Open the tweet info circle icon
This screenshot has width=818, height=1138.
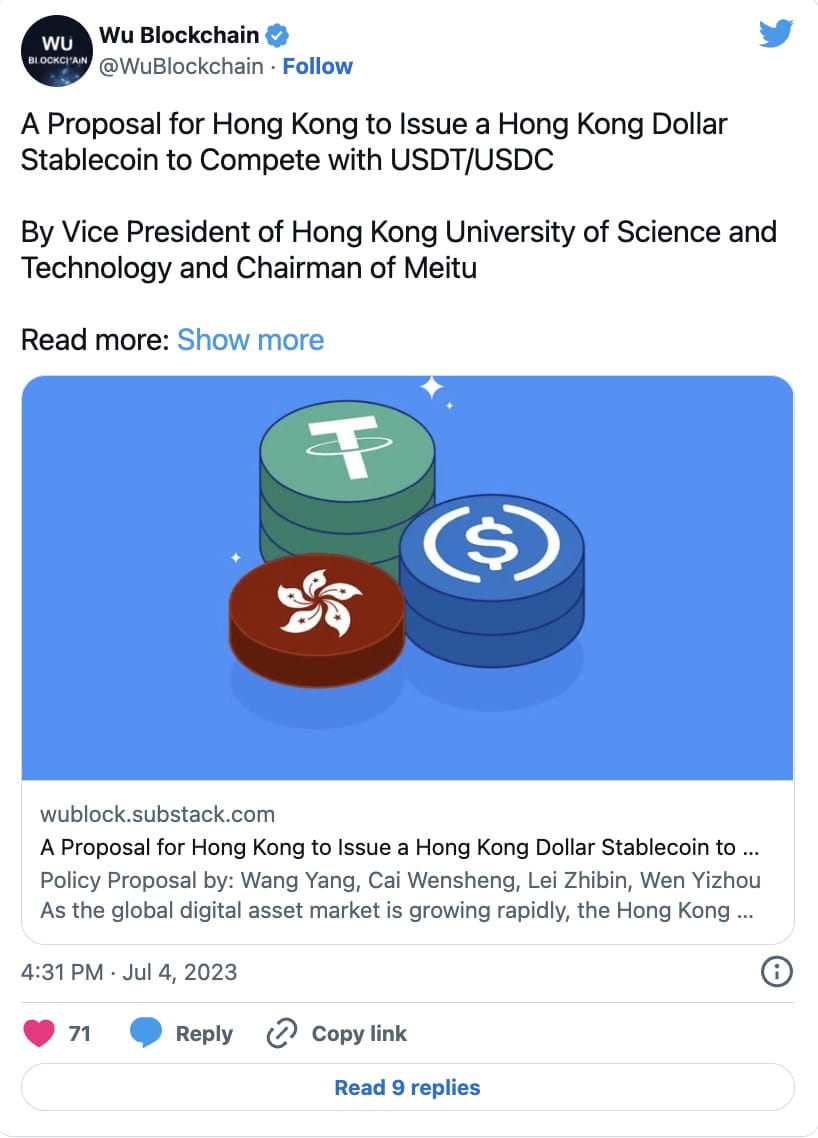[x=777, y=972]
